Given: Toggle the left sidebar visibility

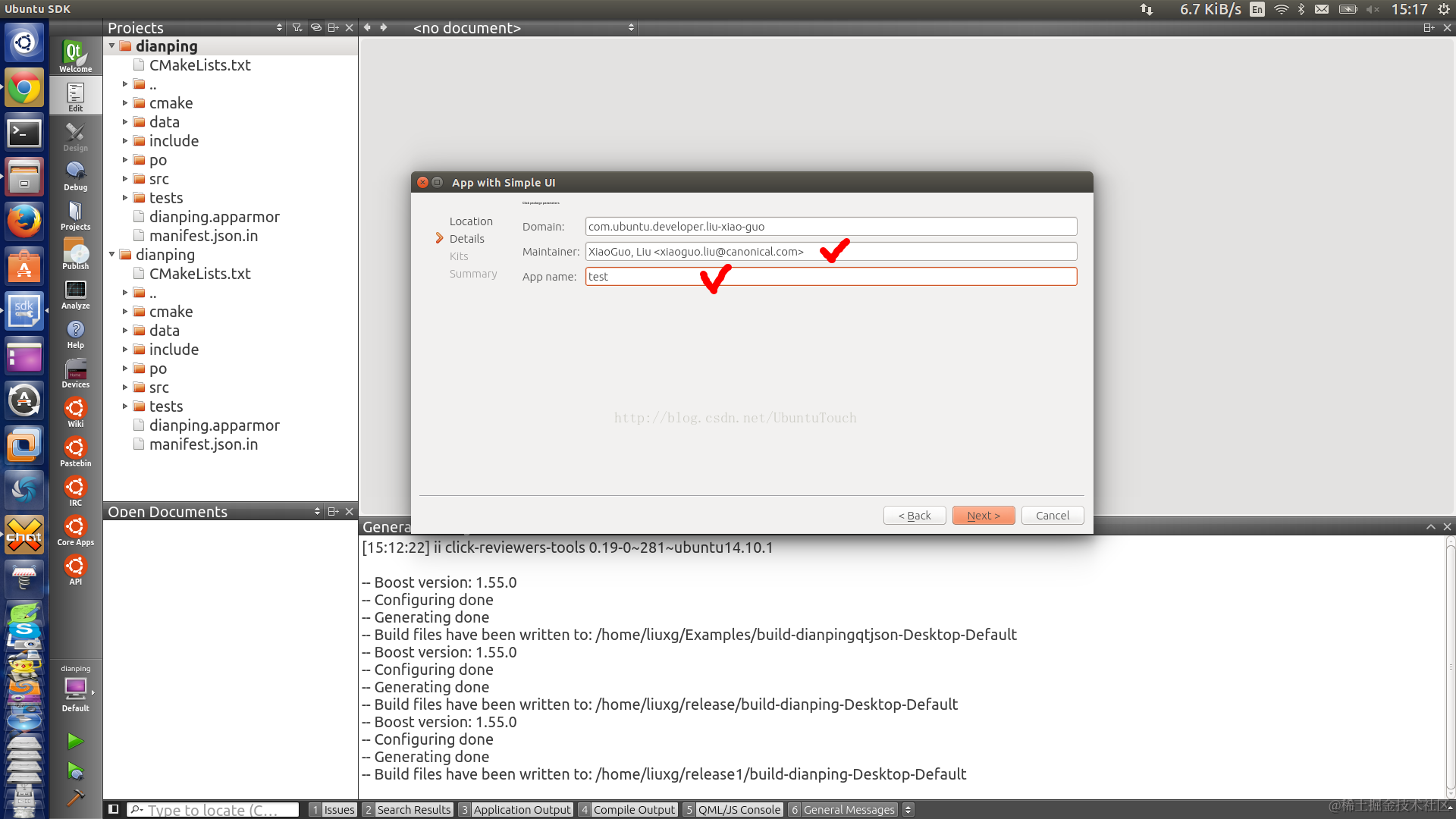Looking at the screenshot, I should point(113,809).
